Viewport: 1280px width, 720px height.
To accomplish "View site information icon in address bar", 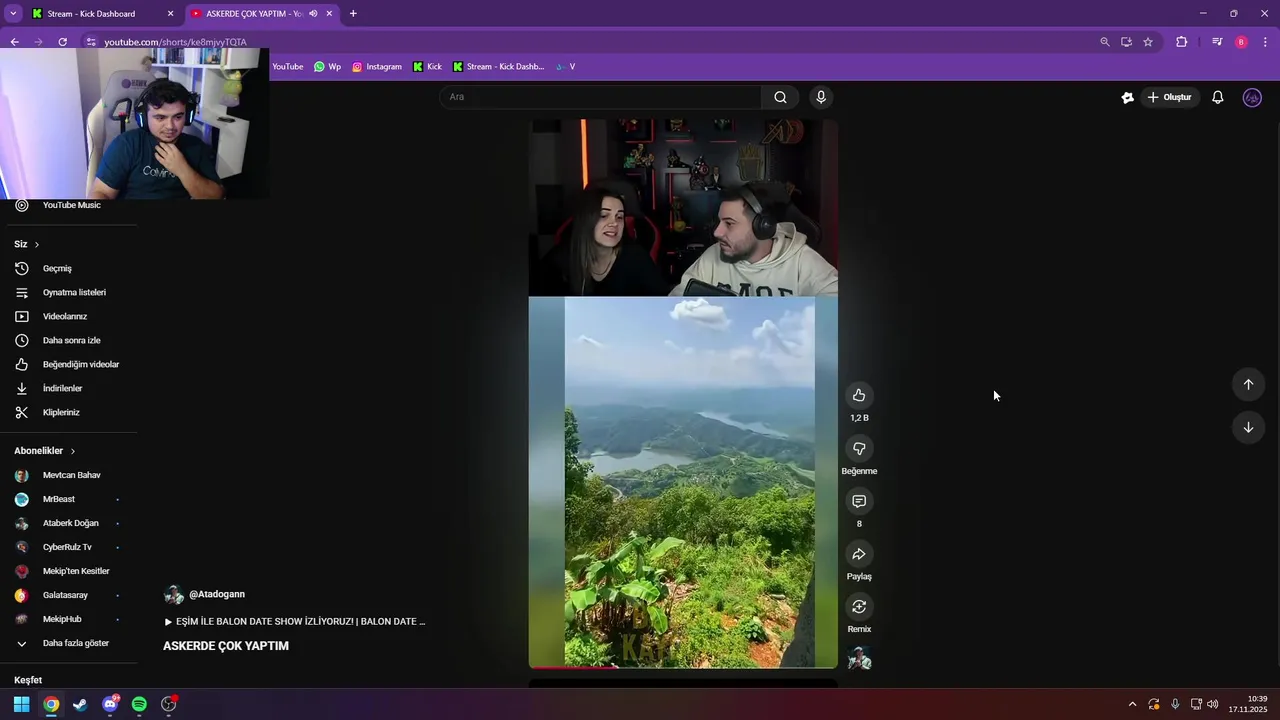I will pos(91,42).
